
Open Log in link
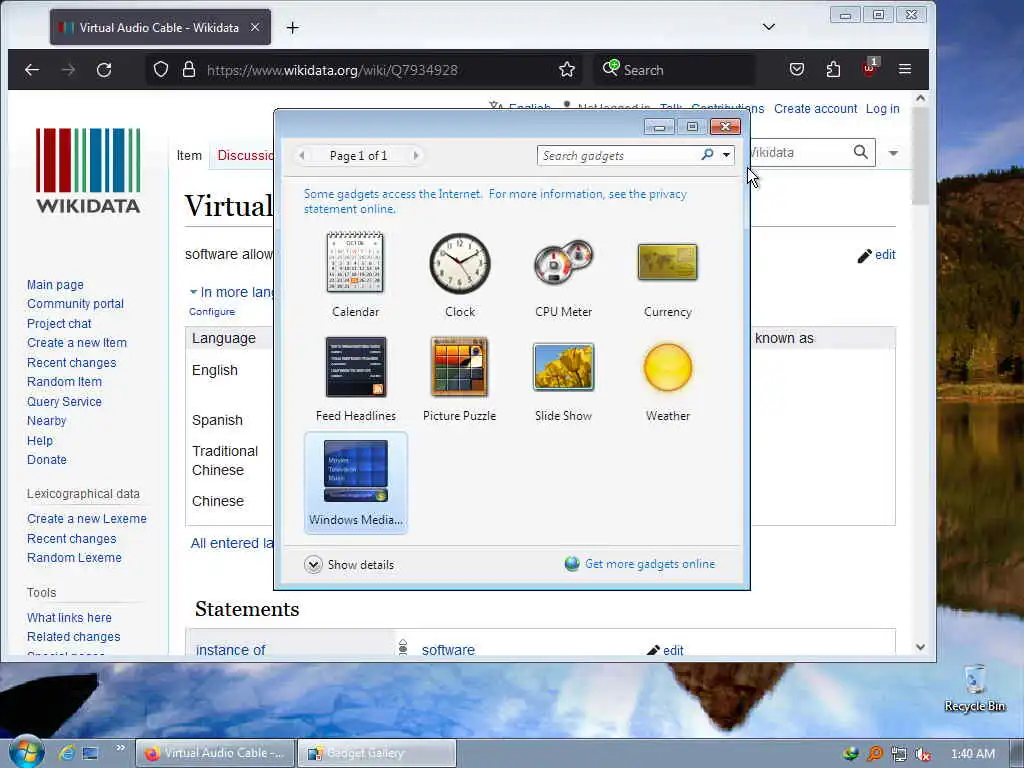pos(882,108)
